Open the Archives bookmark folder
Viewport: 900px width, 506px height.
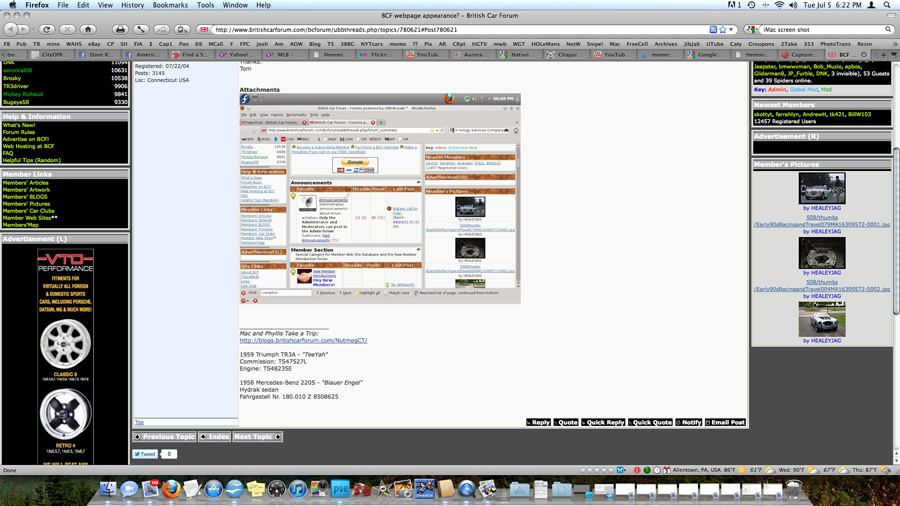[665, 44]
